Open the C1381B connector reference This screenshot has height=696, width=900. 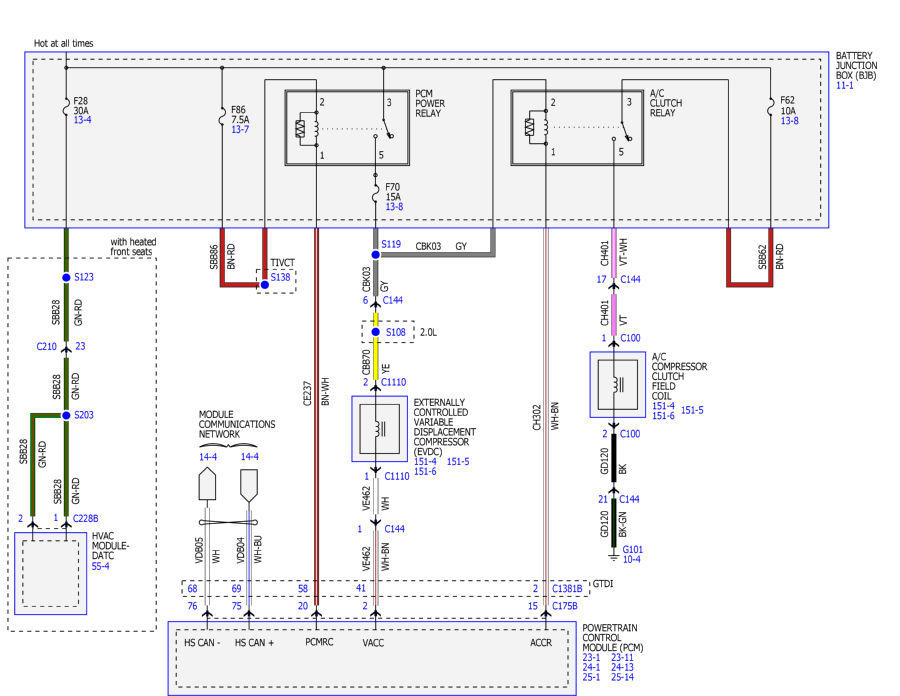[567, 589]
